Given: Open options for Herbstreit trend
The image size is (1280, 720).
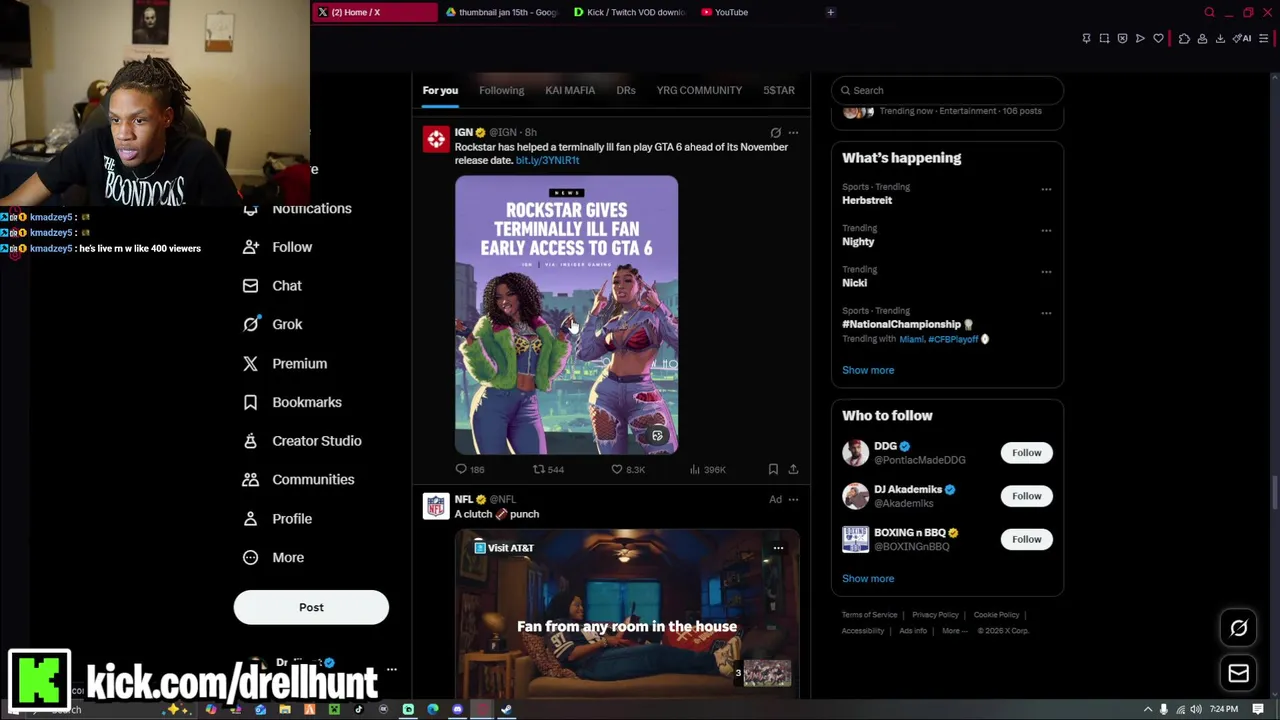Looking at the screenshot, I should [x=1046, y=189].
